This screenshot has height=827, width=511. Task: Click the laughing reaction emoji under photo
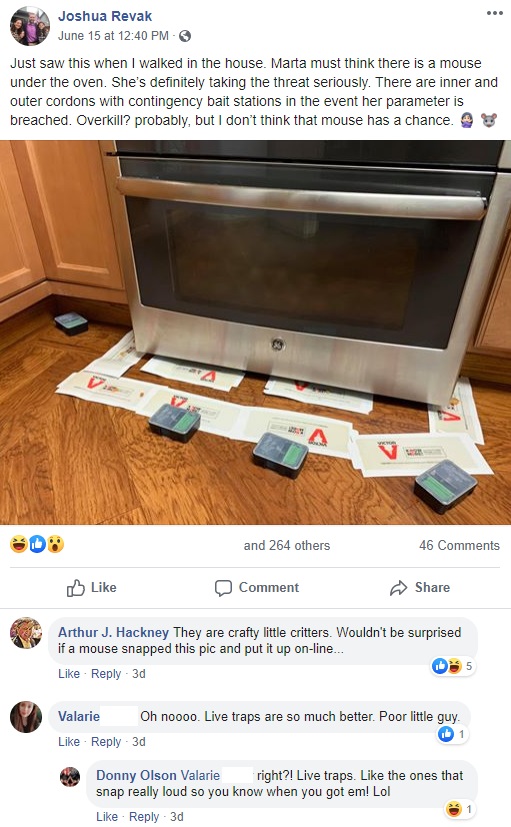(x=19, y=544)
